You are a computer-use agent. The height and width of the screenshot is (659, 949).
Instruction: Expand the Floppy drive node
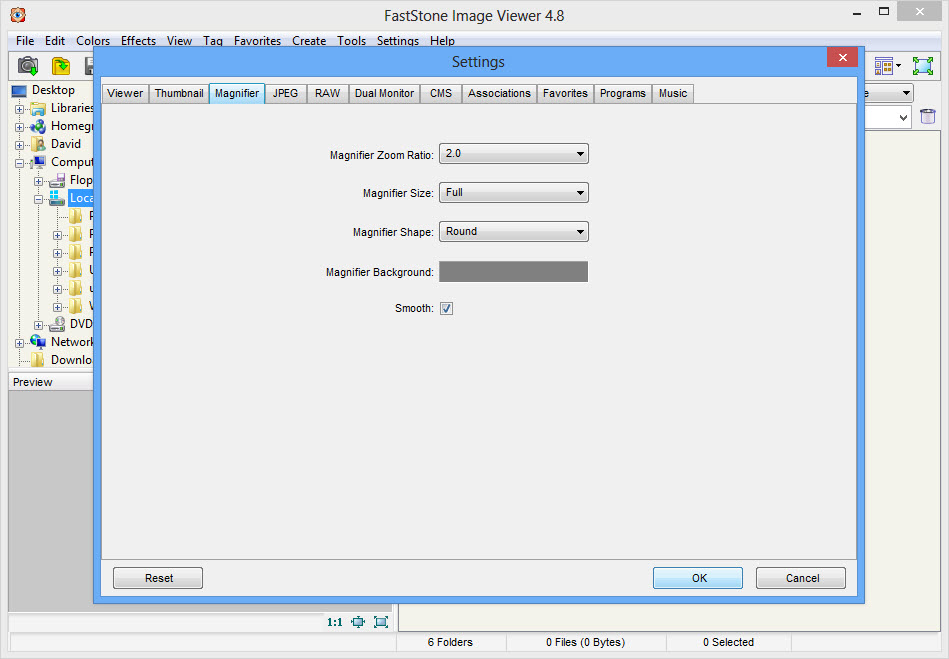(38, 182)
